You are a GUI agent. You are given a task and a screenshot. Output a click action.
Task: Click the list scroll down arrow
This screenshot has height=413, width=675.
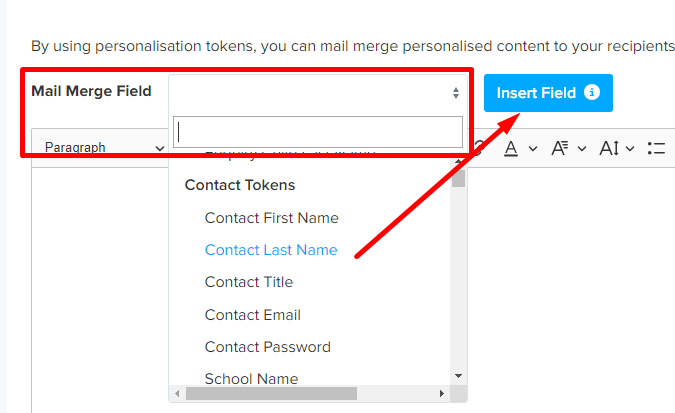[458, 376]
